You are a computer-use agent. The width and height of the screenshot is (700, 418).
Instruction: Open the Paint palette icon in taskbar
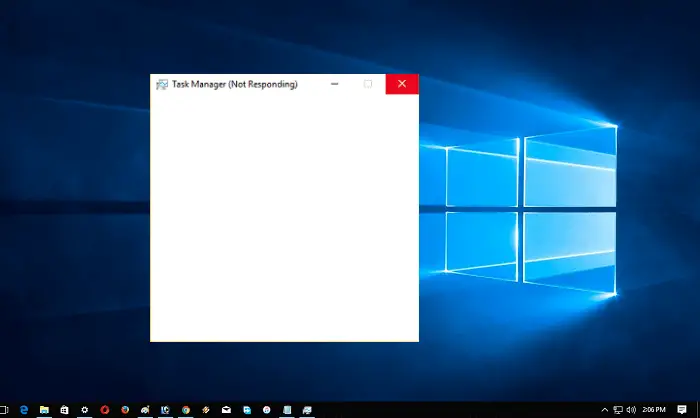[x=145, y=410]
